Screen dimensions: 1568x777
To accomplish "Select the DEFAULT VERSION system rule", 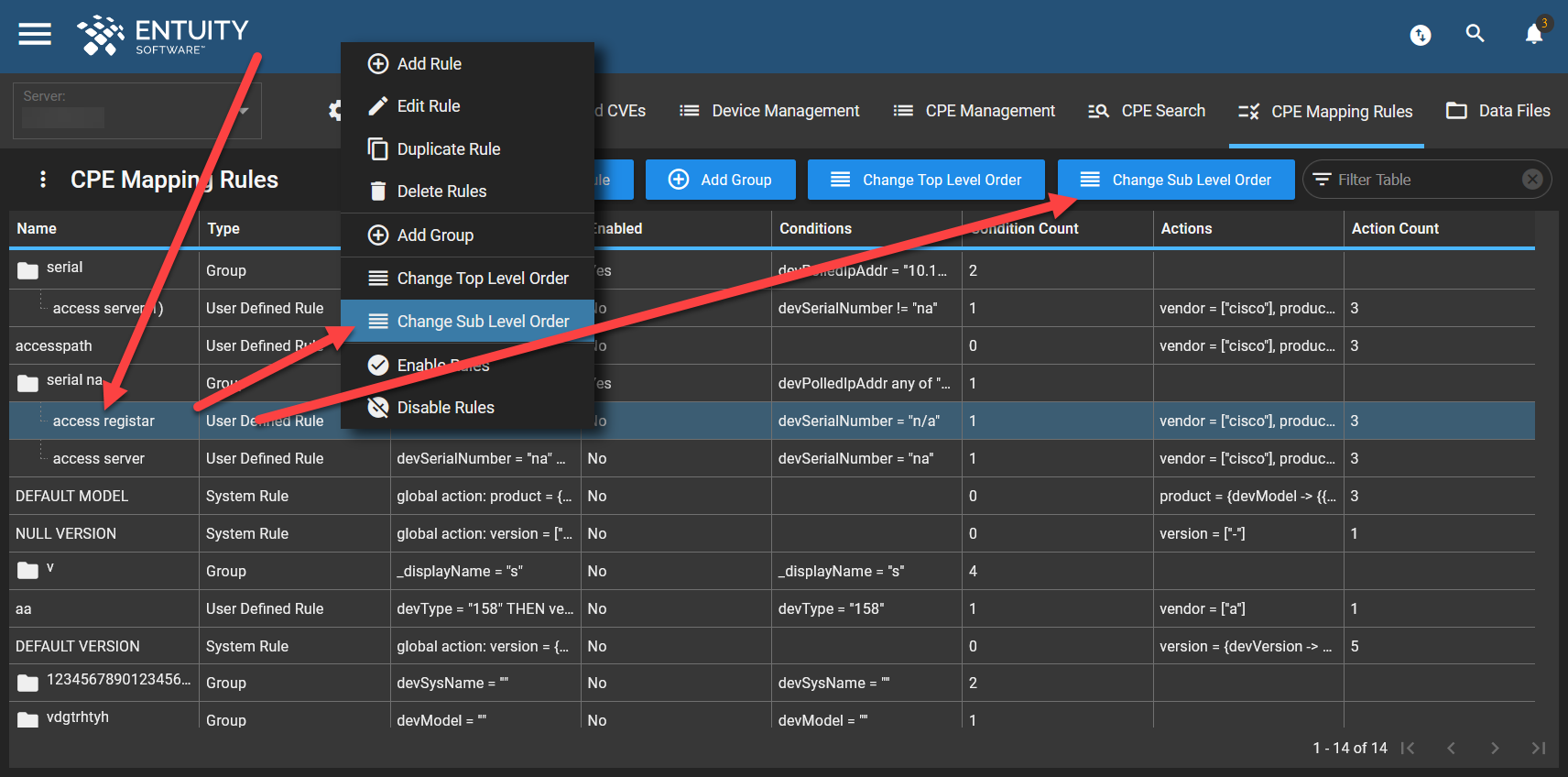I will click(772, 646).
